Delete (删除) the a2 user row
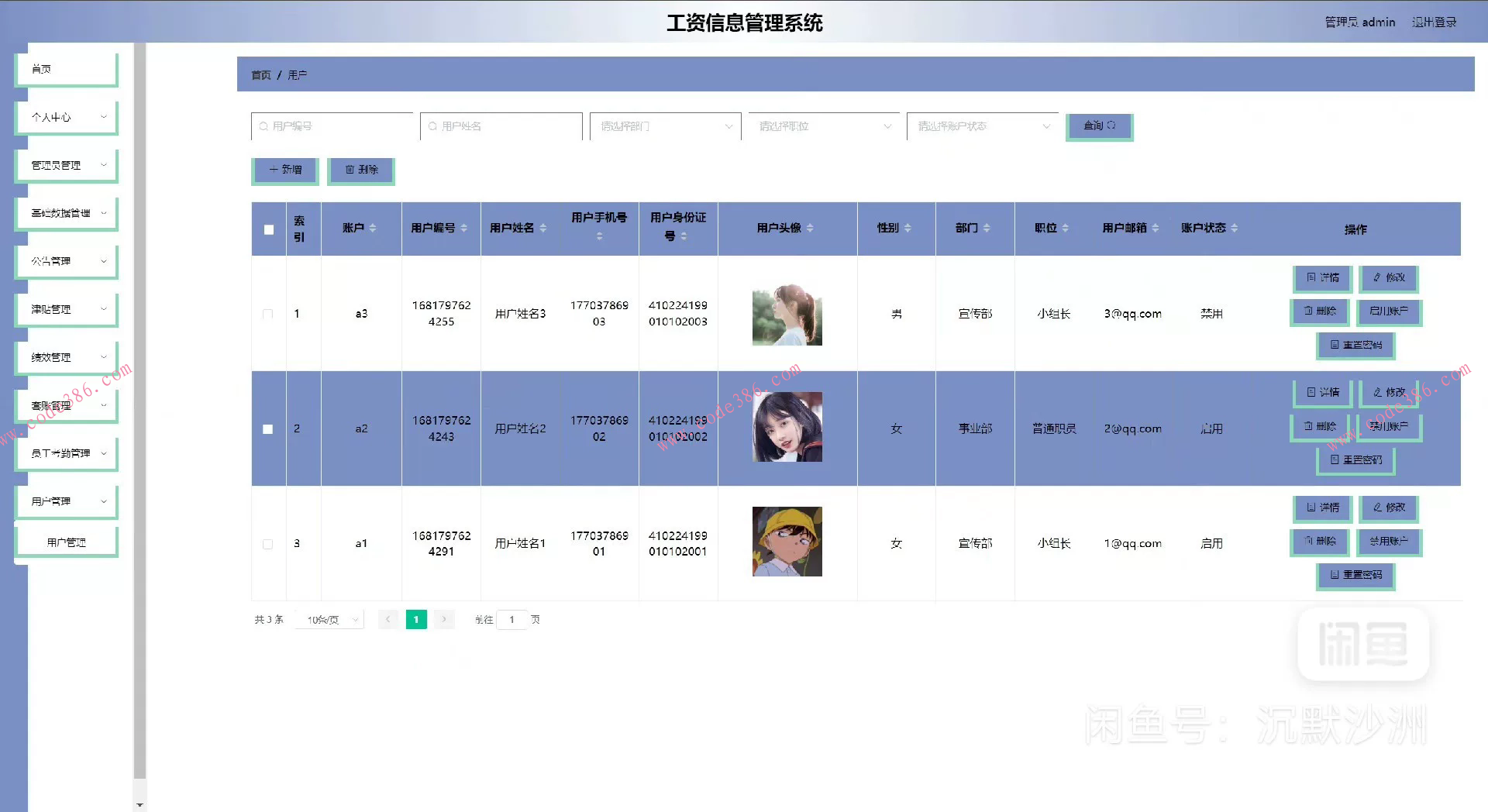Viewport: 1488px width, 812px height. click(x=1320, y=426)
